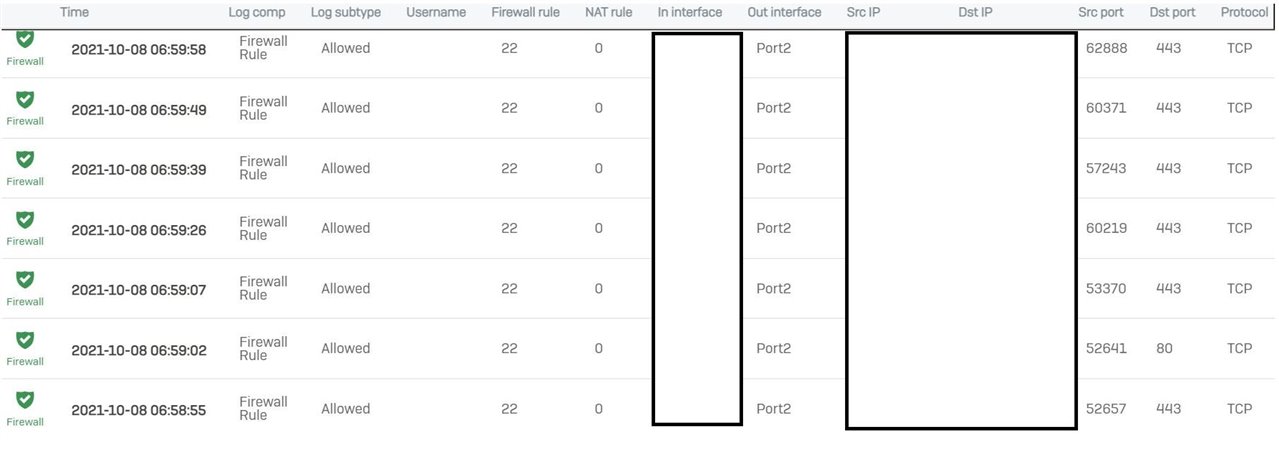Image resolution: width=1279 pixels, height=457 pixels.
Task: Click source port 62888 value
Action: pyautogui.click(x=1106, y=48)
